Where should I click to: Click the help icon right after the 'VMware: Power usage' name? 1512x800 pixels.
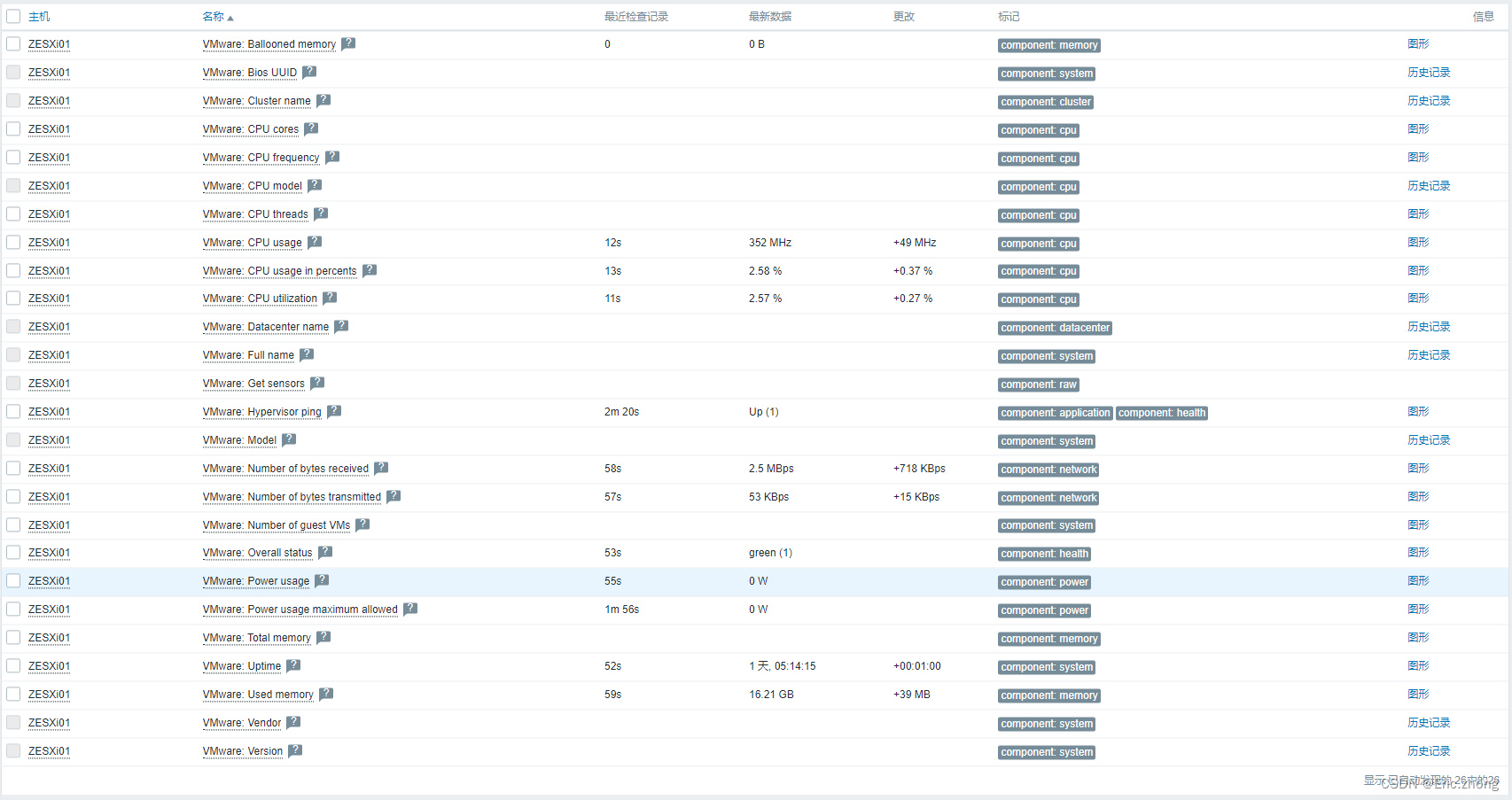(x=322, y=580)
